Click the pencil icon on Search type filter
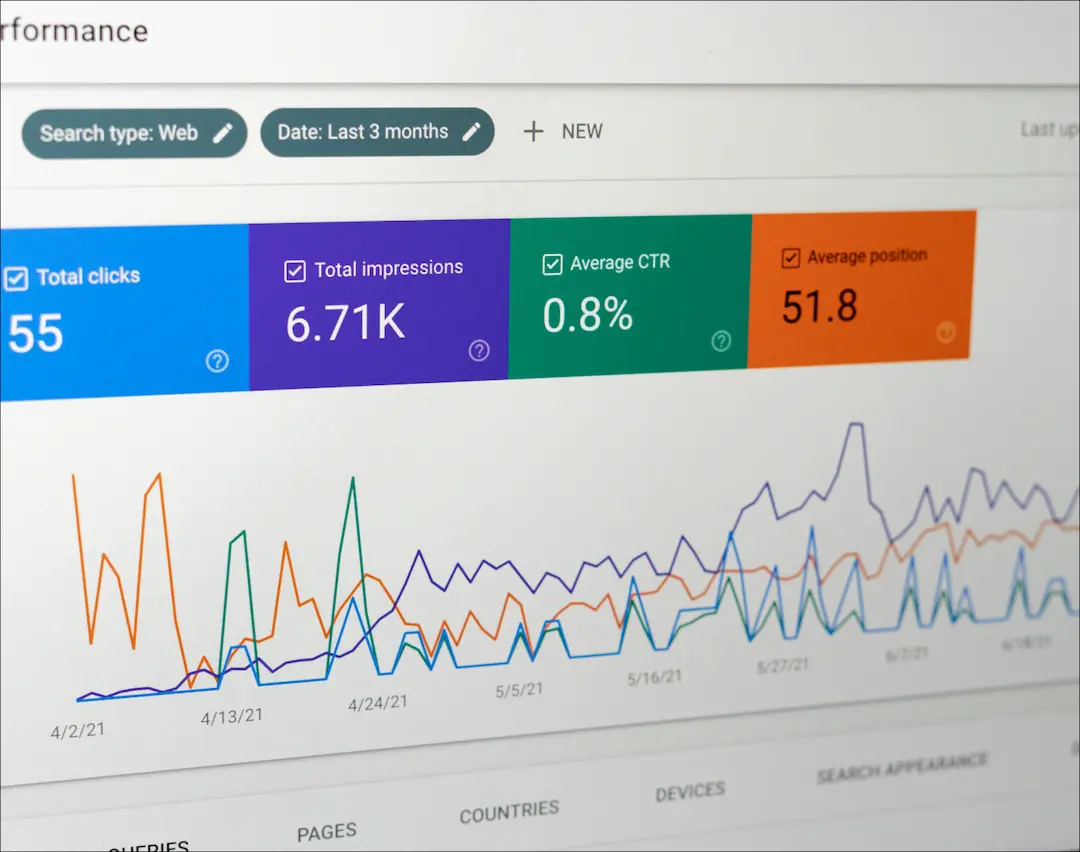This screenshot has width=1080, height=852. [222, 134]
